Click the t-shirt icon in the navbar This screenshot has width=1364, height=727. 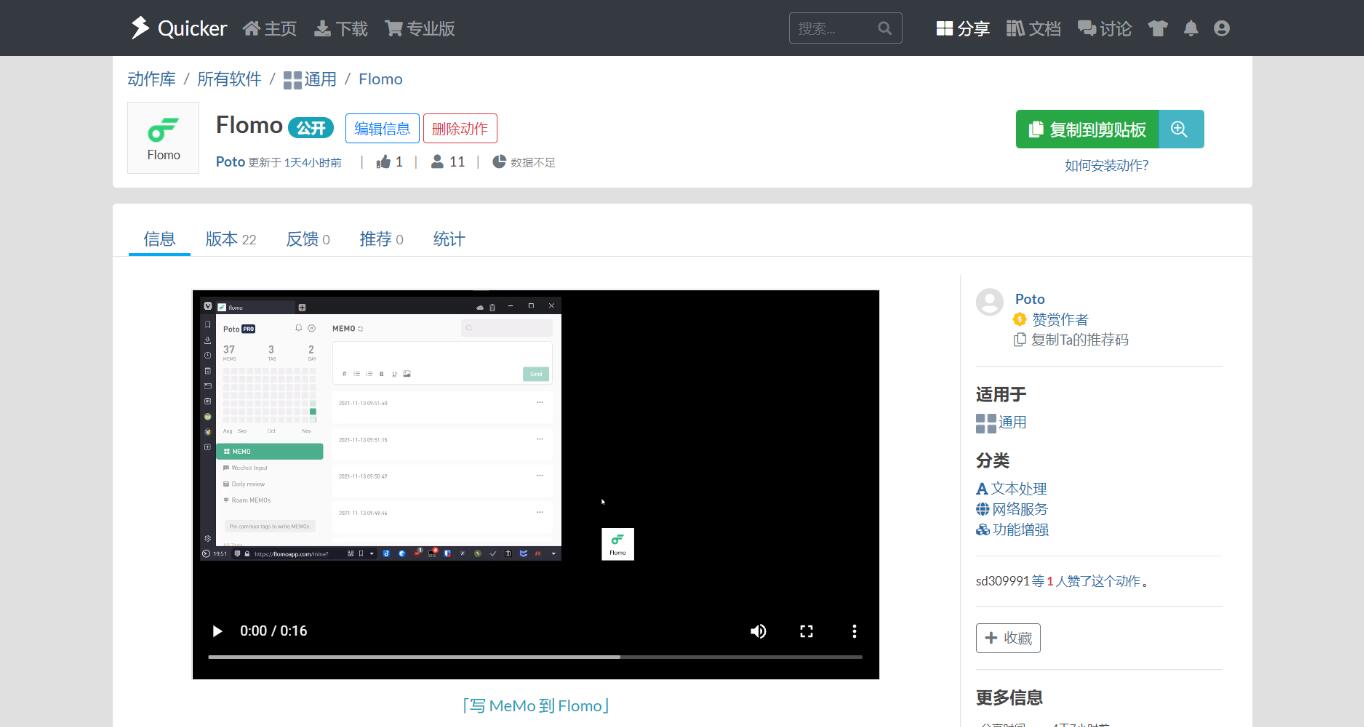coord(1158,28)
